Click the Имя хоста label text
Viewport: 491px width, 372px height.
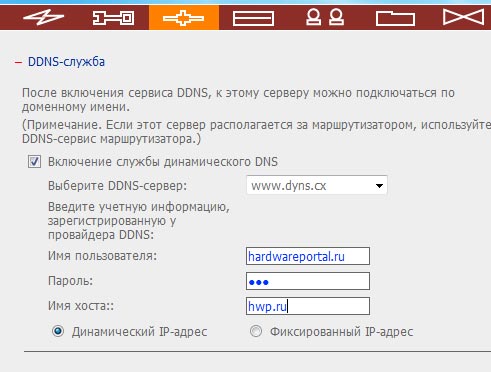point(81,306)
